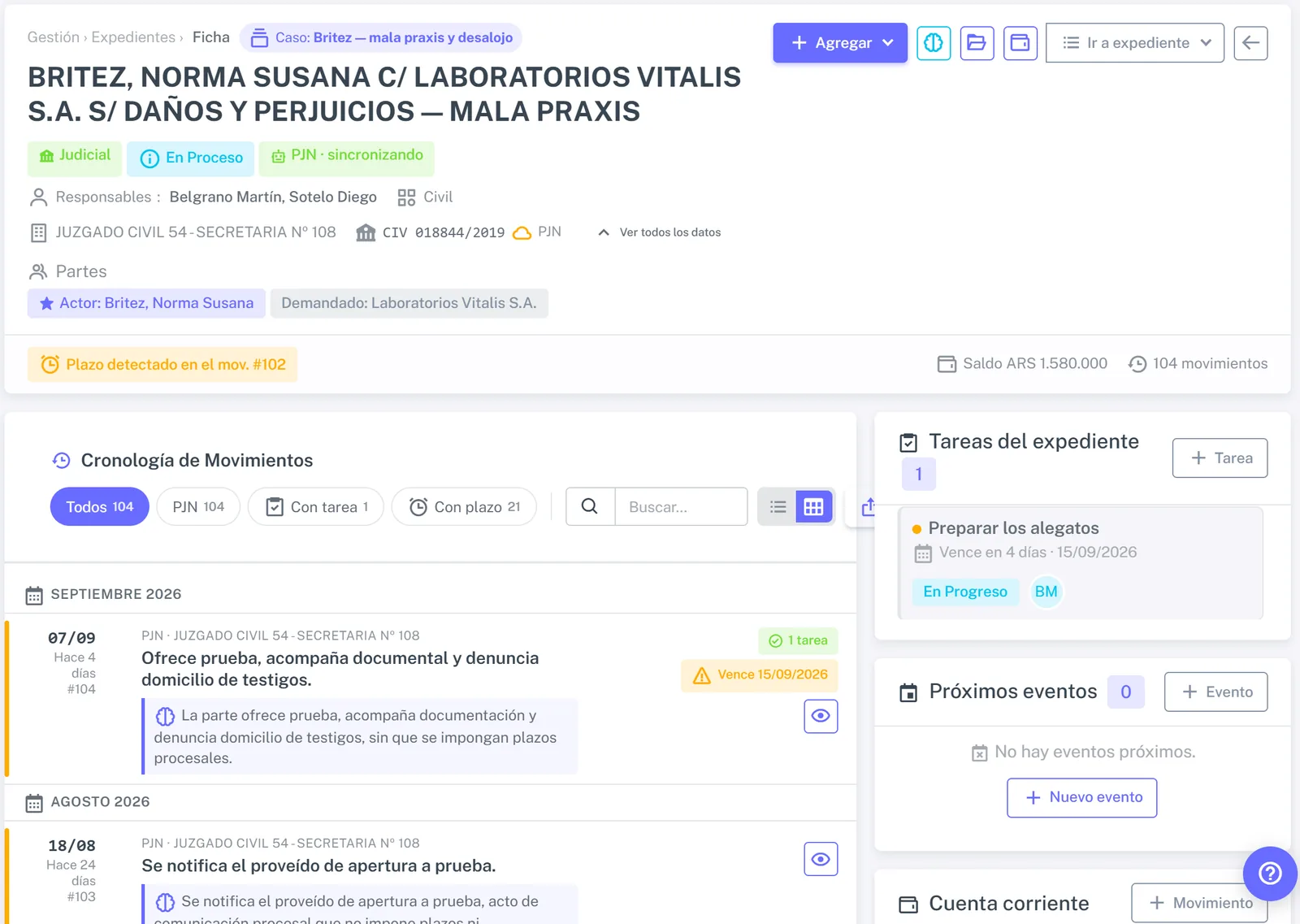Filter by Con plazo 21
The width and height of the screenshot is (1300, 924).
(x=464, y=506)
